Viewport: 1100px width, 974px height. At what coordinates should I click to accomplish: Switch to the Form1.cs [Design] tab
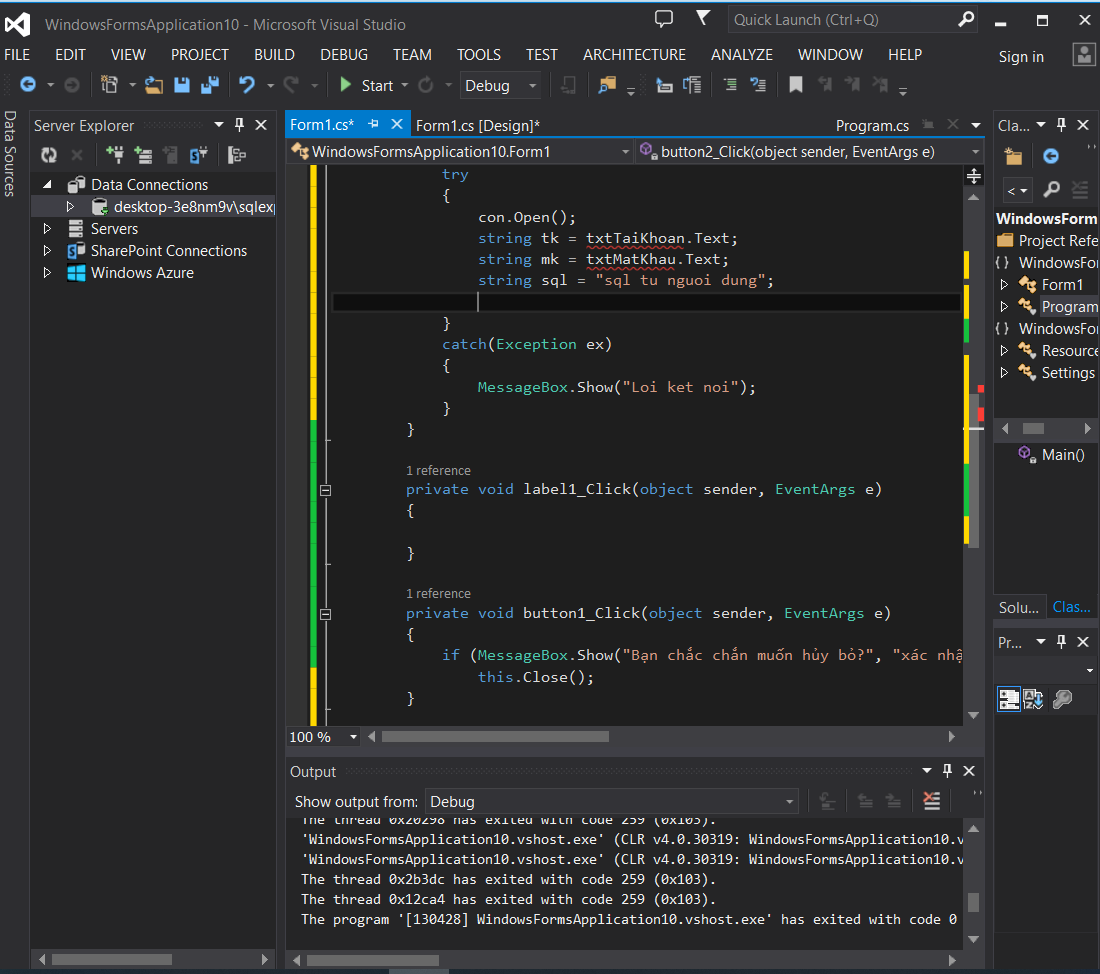pyautogui.click(x=477, y=125)
